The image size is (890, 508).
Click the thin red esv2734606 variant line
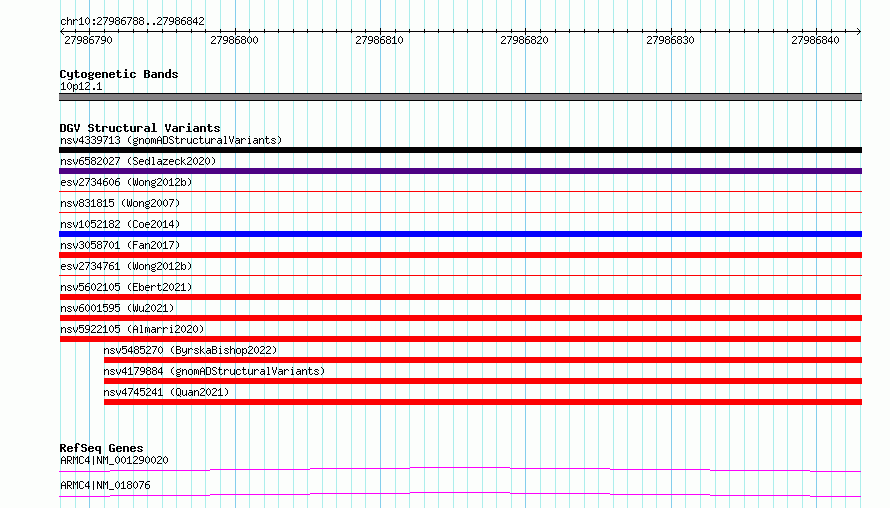pyautogui.click(x=460, y=192)
